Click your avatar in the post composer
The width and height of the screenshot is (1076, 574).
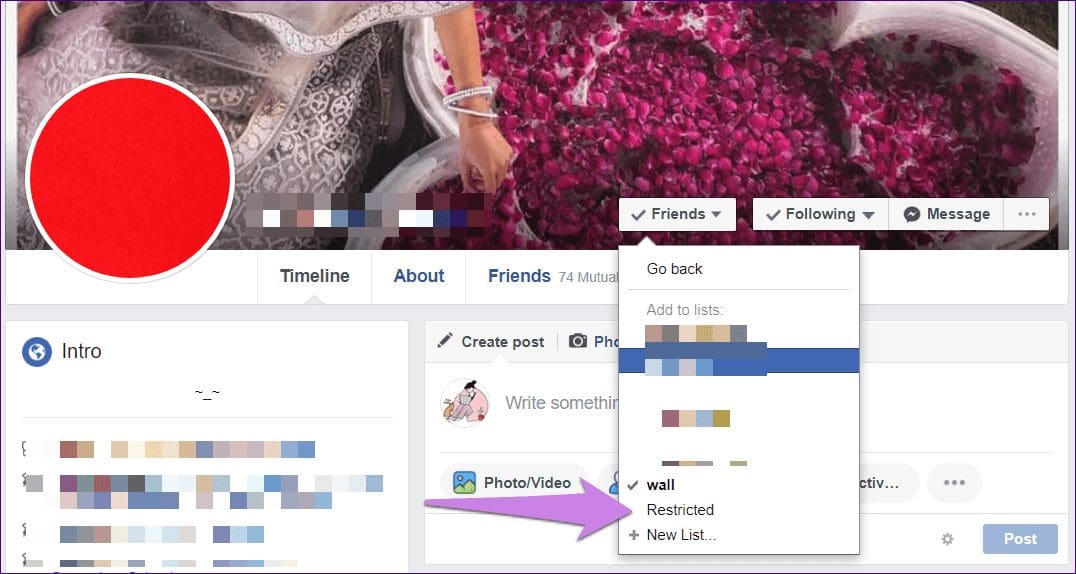coord(465,402)
